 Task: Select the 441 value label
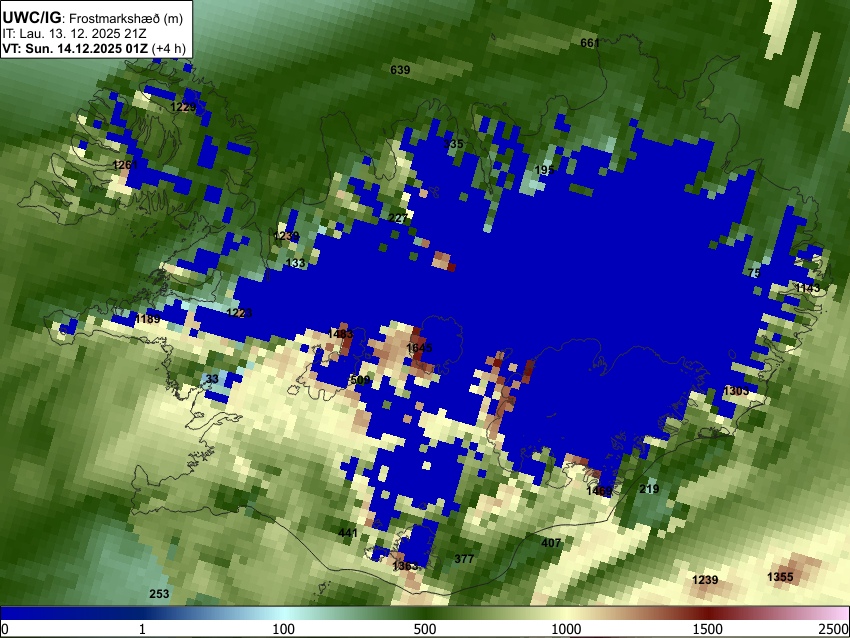(x=348, y=533)
